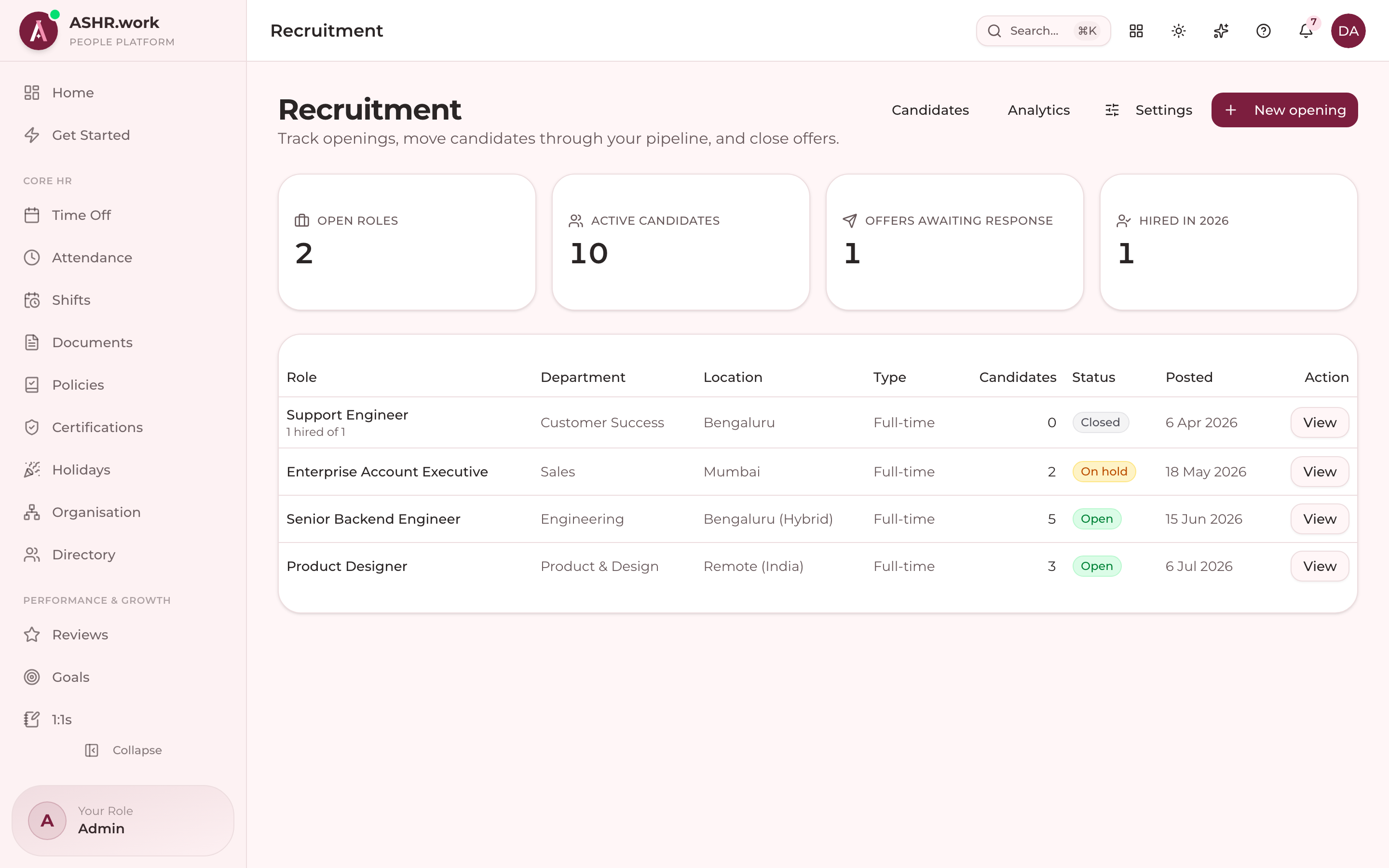Click the Status column header
Viewport: 1389px width, 868px height.
pyautogui.click(x=1093, y=378)
